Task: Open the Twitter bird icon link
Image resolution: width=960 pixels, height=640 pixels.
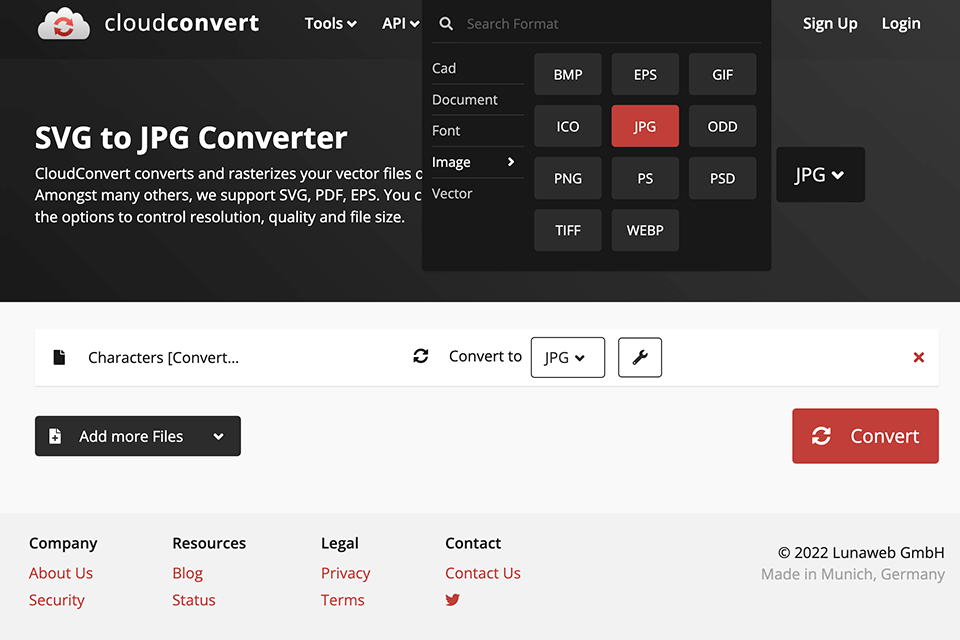Action: tap(452, 600)
